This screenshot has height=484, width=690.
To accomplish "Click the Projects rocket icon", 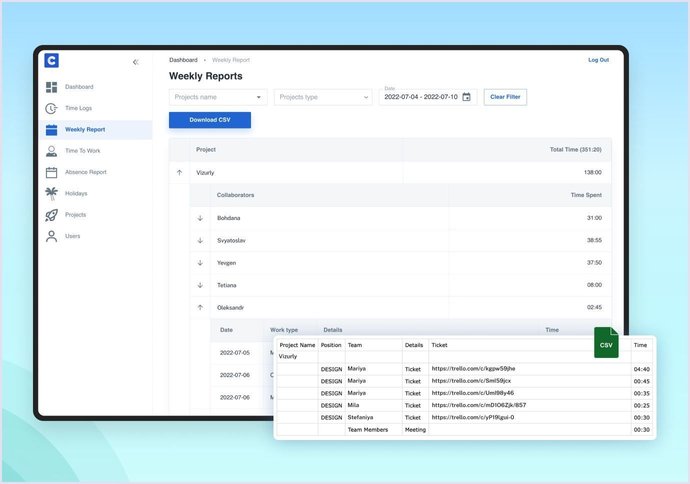I will (x=51, y=215).
